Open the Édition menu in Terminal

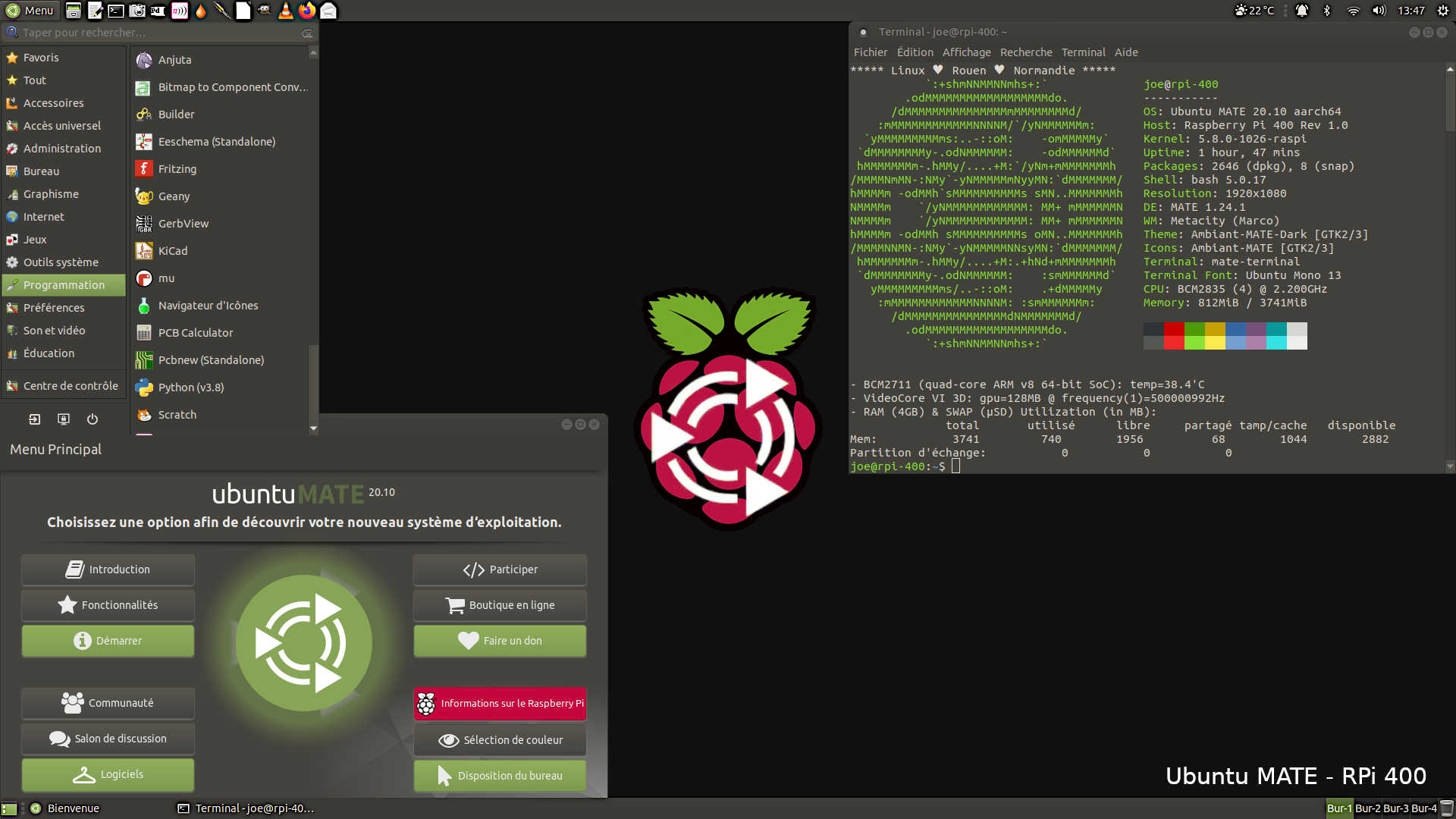coord(915,52)
